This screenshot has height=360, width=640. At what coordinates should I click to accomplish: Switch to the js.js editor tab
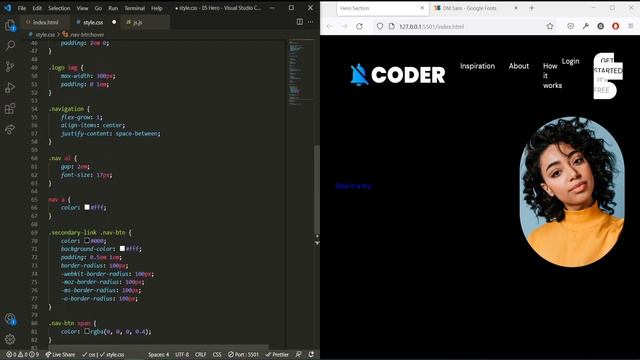(x=138, y=22)
